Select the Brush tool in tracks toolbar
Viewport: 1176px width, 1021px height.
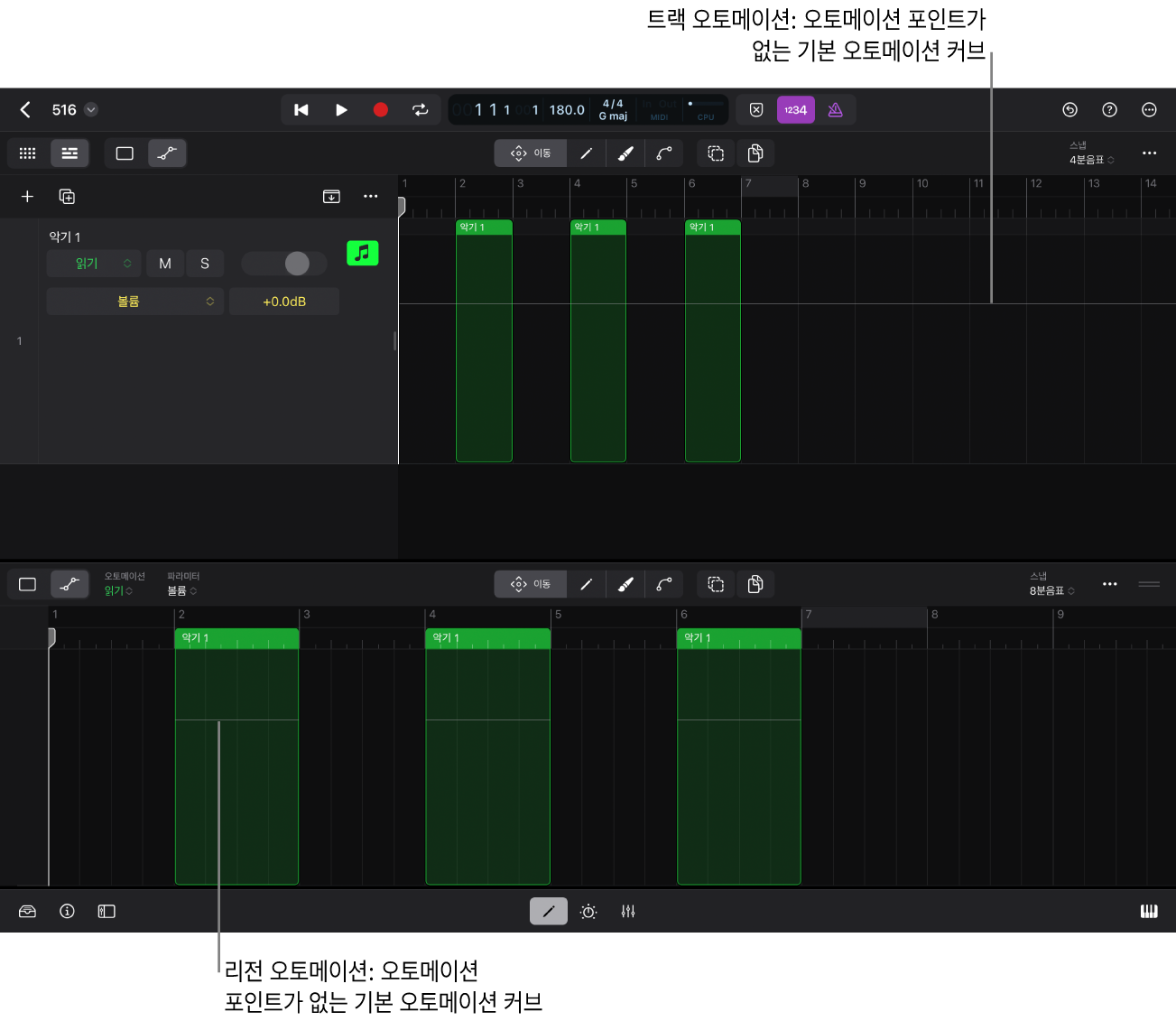pyautogui.click(x=625, y=153)
